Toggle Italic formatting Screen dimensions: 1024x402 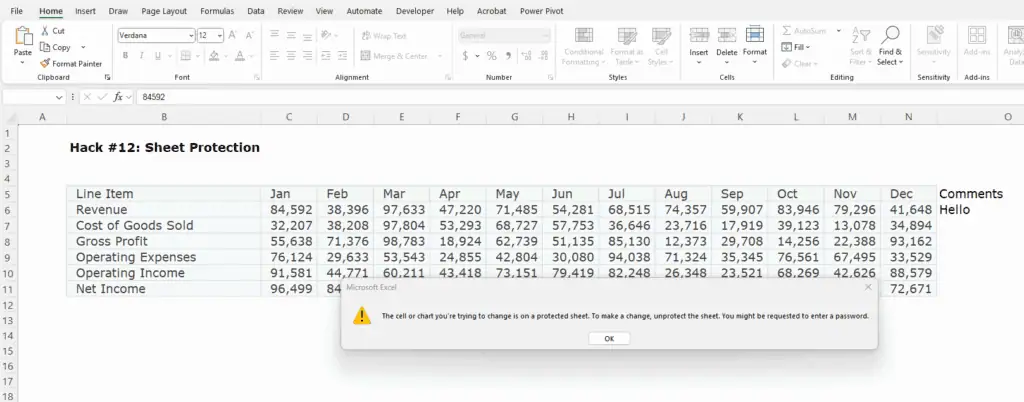[142, 56]
